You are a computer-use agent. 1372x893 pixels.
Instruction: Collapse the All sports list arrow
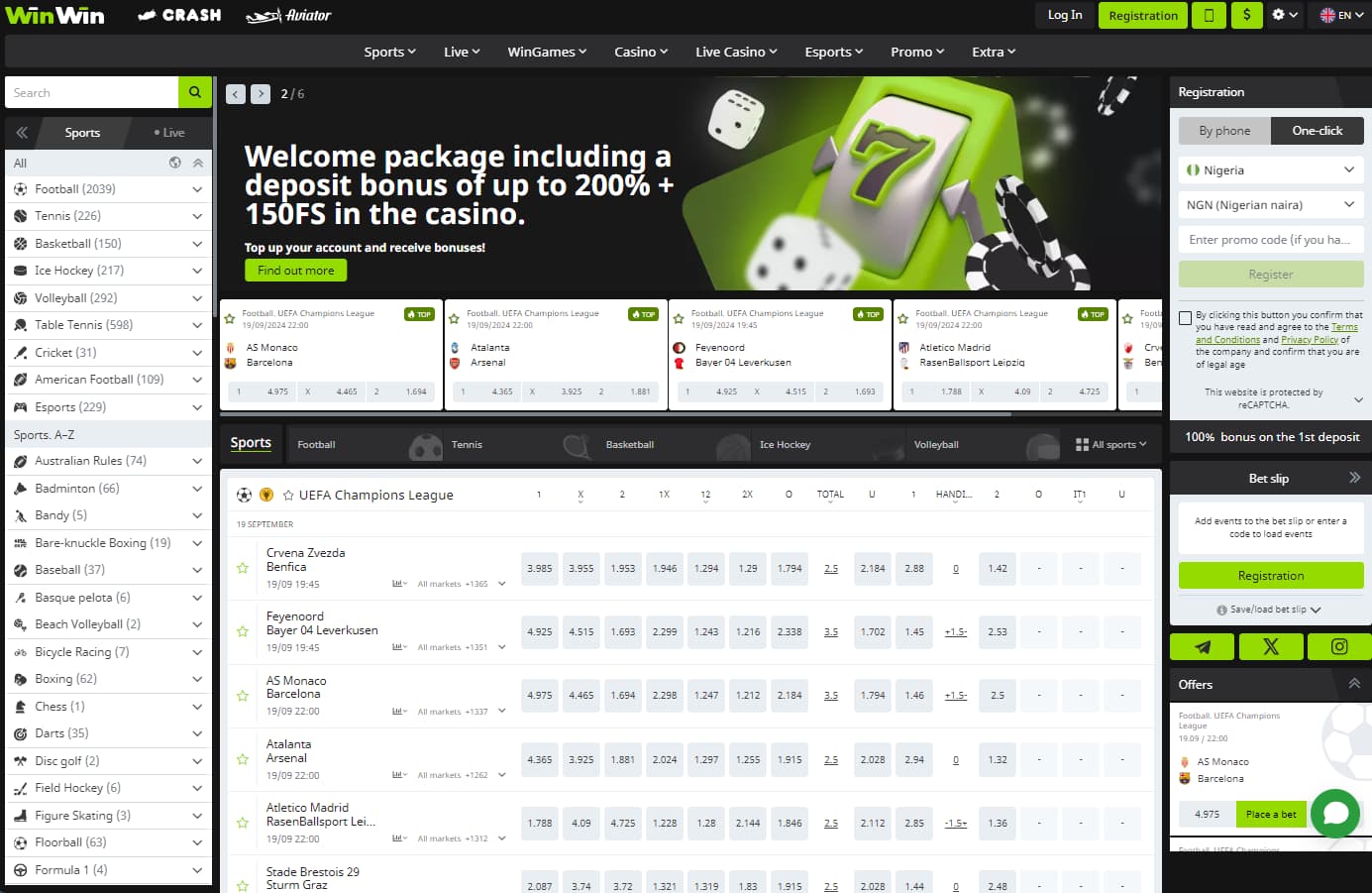198,163
